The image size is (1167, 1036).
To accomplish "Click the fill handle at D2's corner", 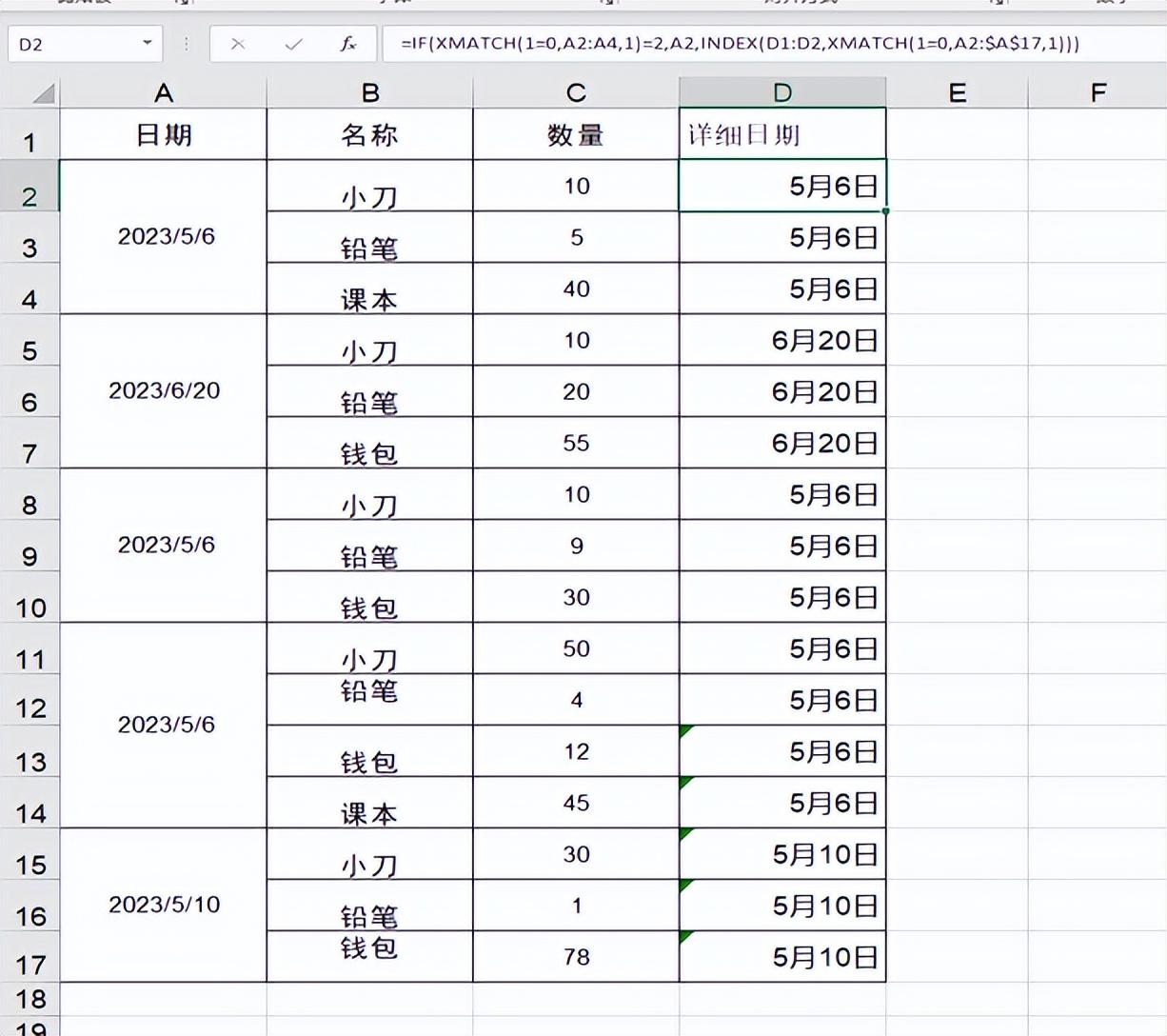I will pyautogui.click(x=885, y=211).
